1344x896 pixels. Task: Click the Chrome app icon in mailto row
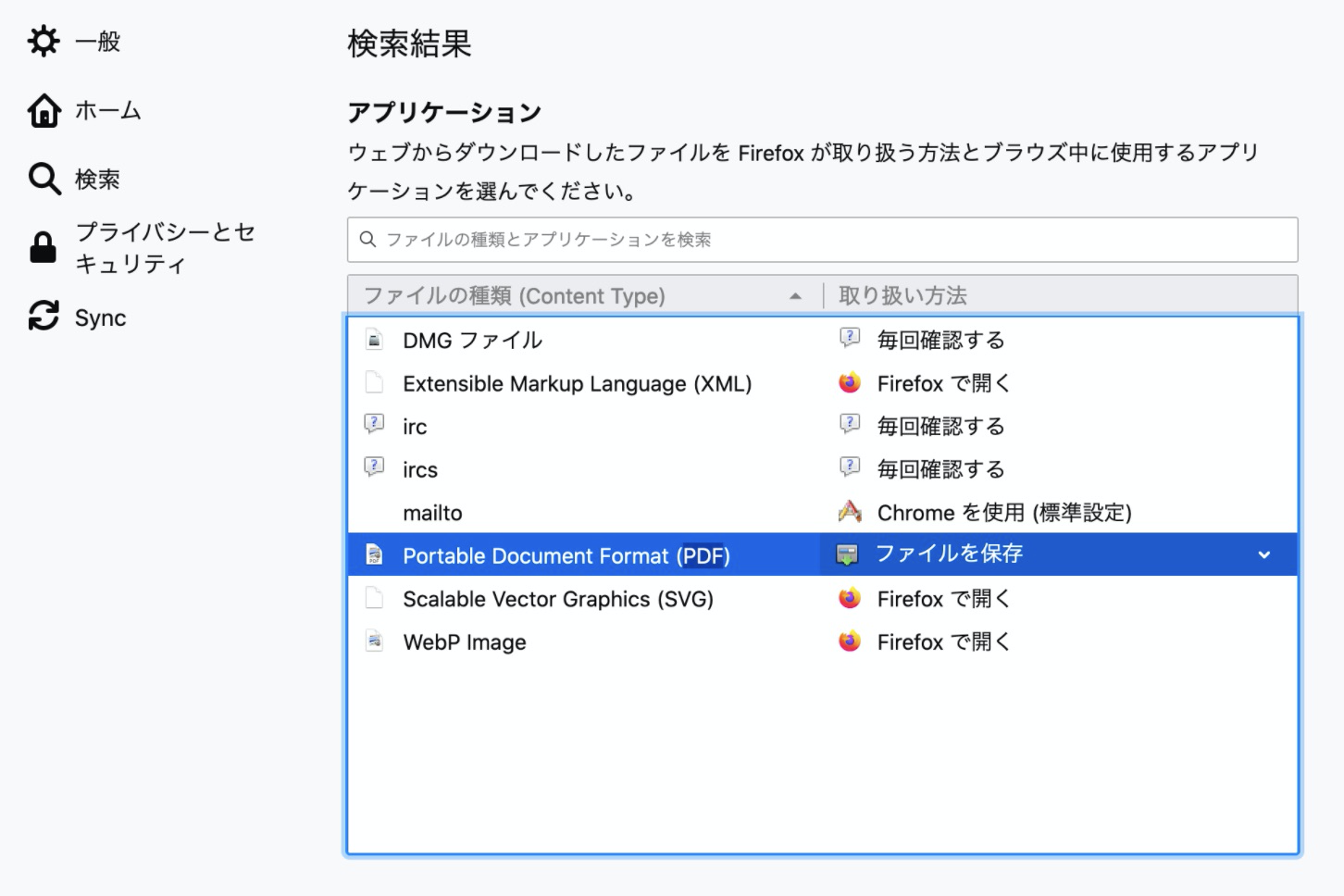[850, 511]
